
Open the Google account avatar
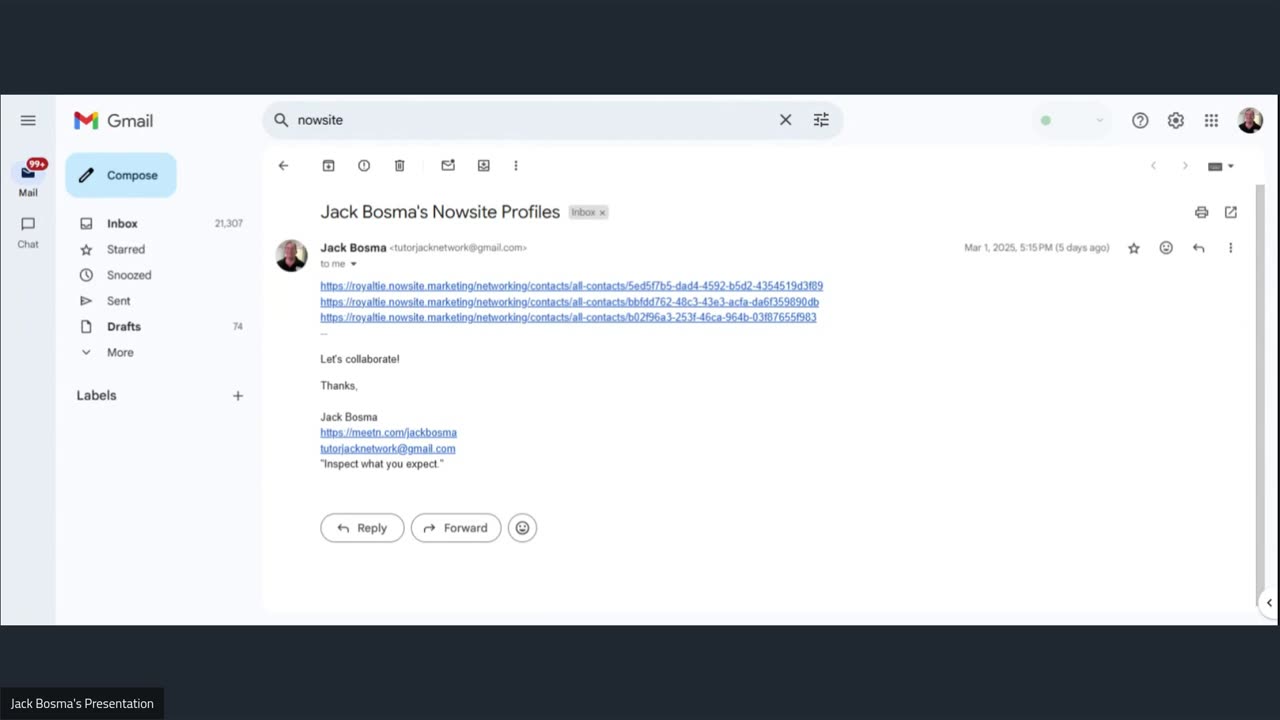[1250, 121]
